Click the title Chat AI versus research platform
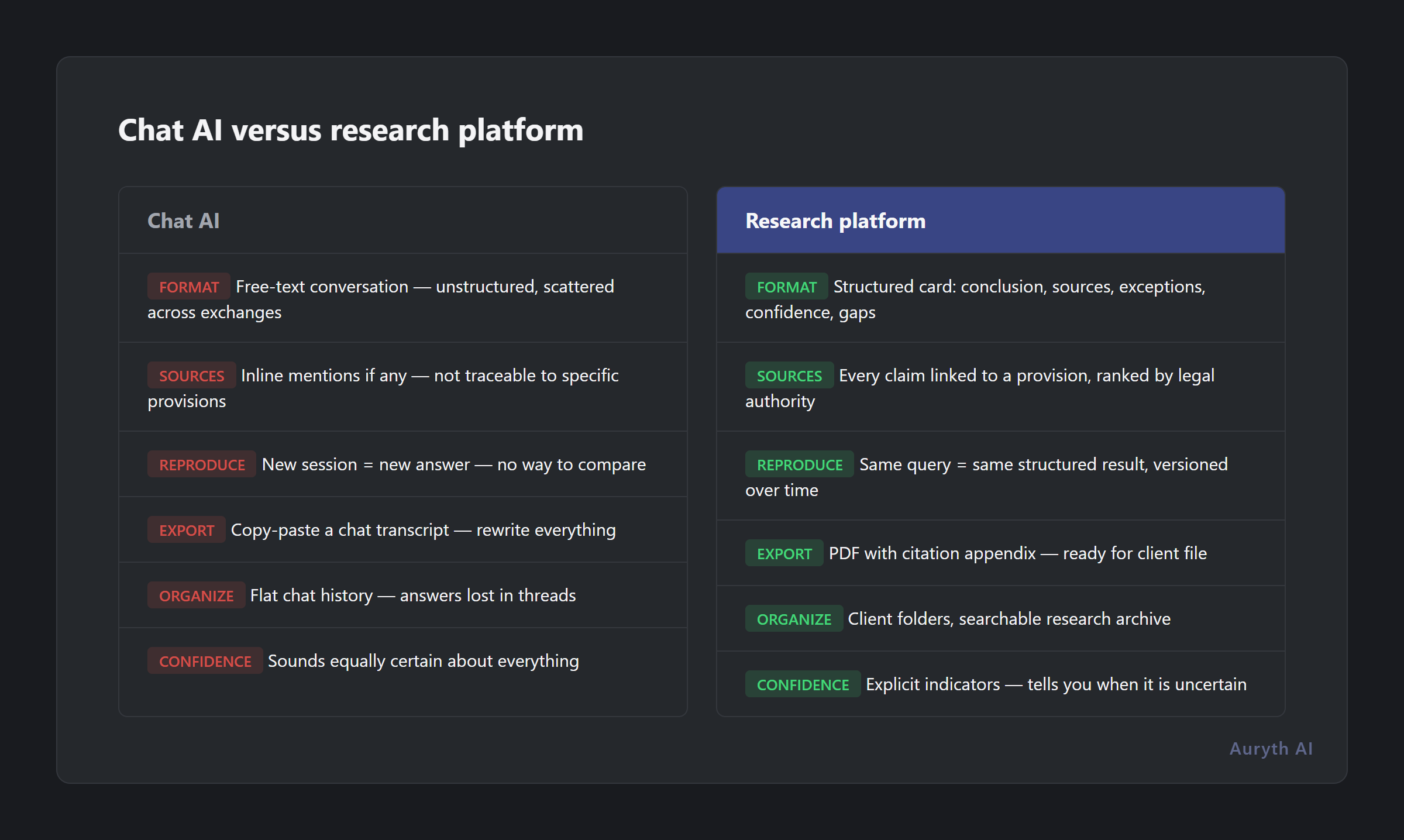1404x840 pixels. [351, 130]
